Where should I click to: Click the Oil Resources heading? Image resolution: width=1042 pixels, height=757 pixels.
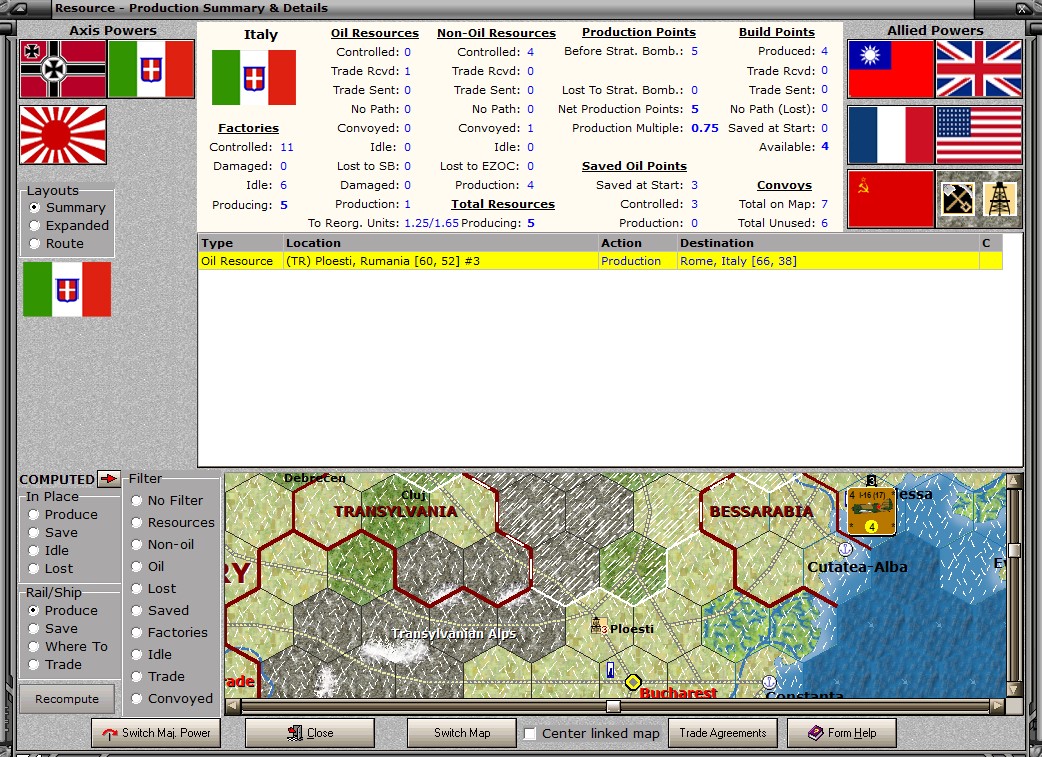coord(375,33)
